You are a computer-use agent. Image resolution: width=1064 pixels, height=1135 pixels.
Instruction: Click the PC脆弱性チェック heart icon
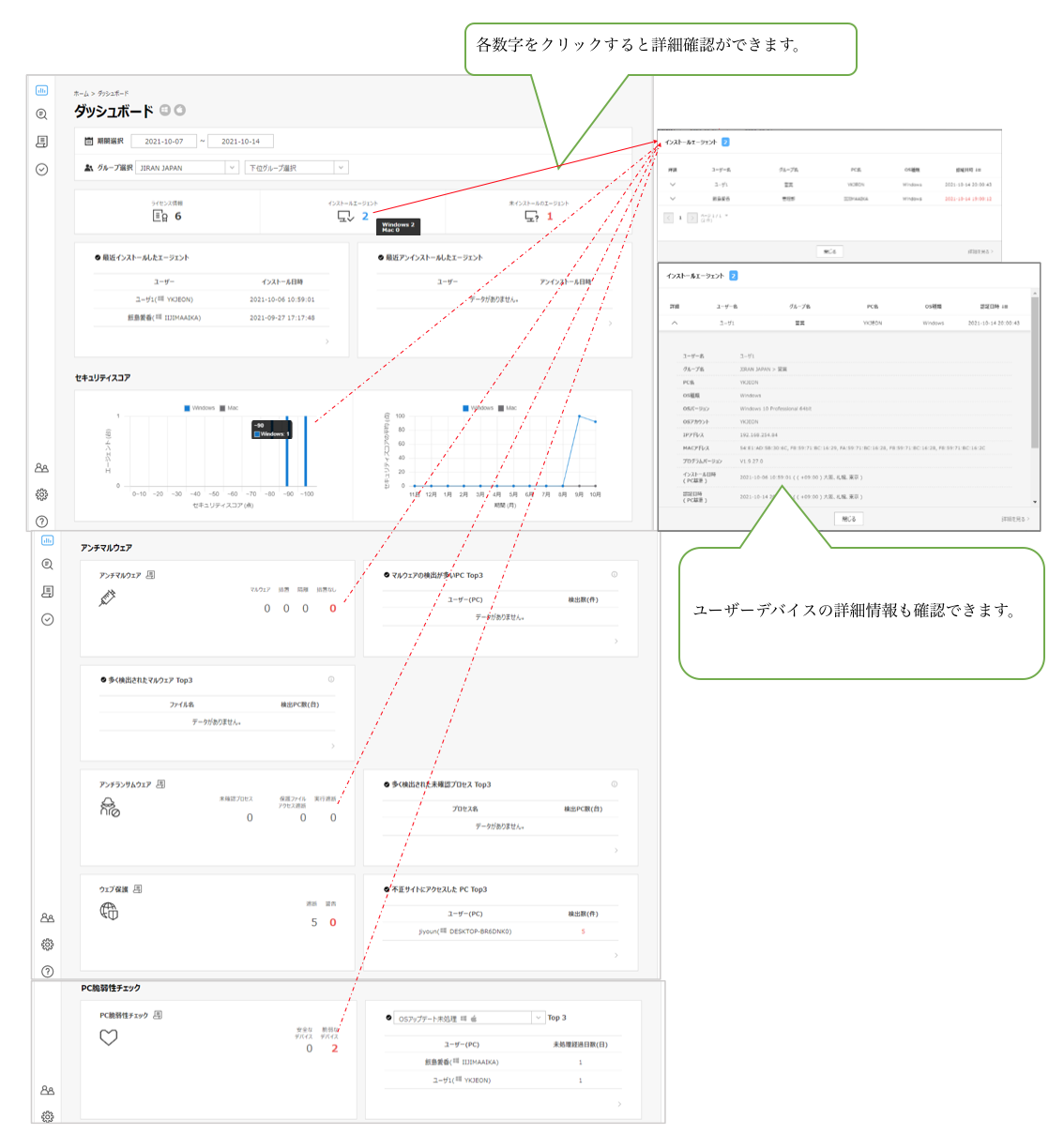pos(109,1037)
